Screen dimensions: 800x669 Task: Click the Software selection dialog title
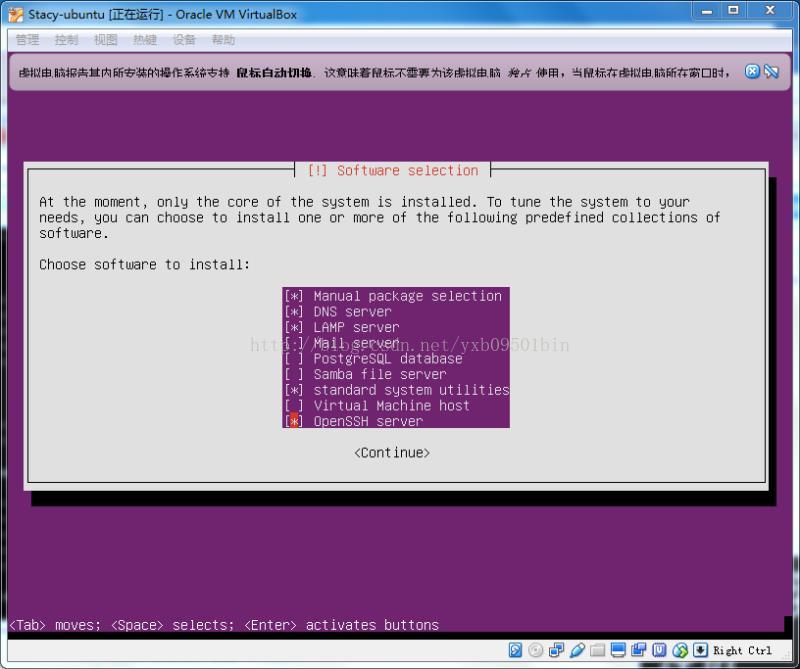point(392,170)
